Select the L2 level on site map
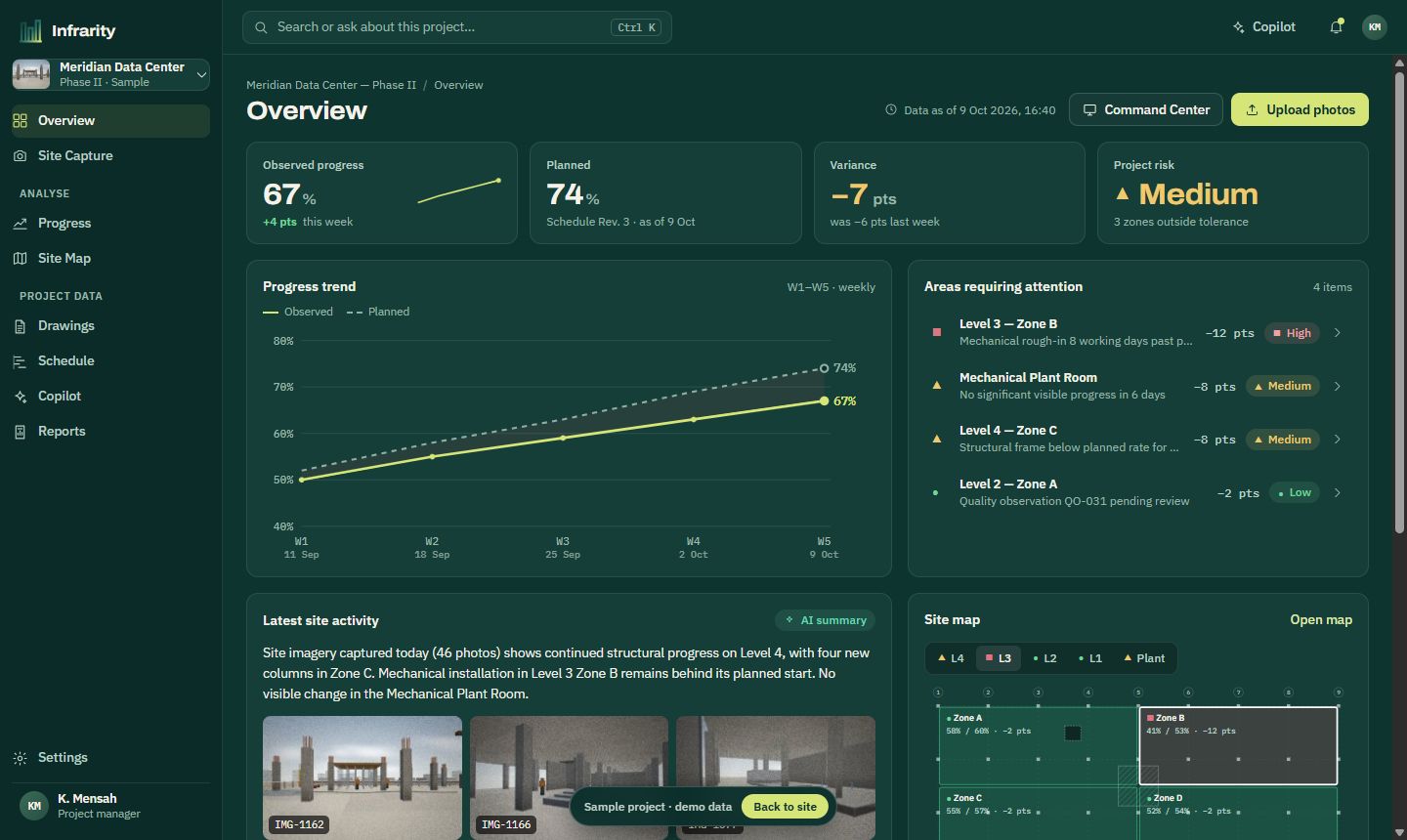The image size is (1407, 840). point(1045,658)
